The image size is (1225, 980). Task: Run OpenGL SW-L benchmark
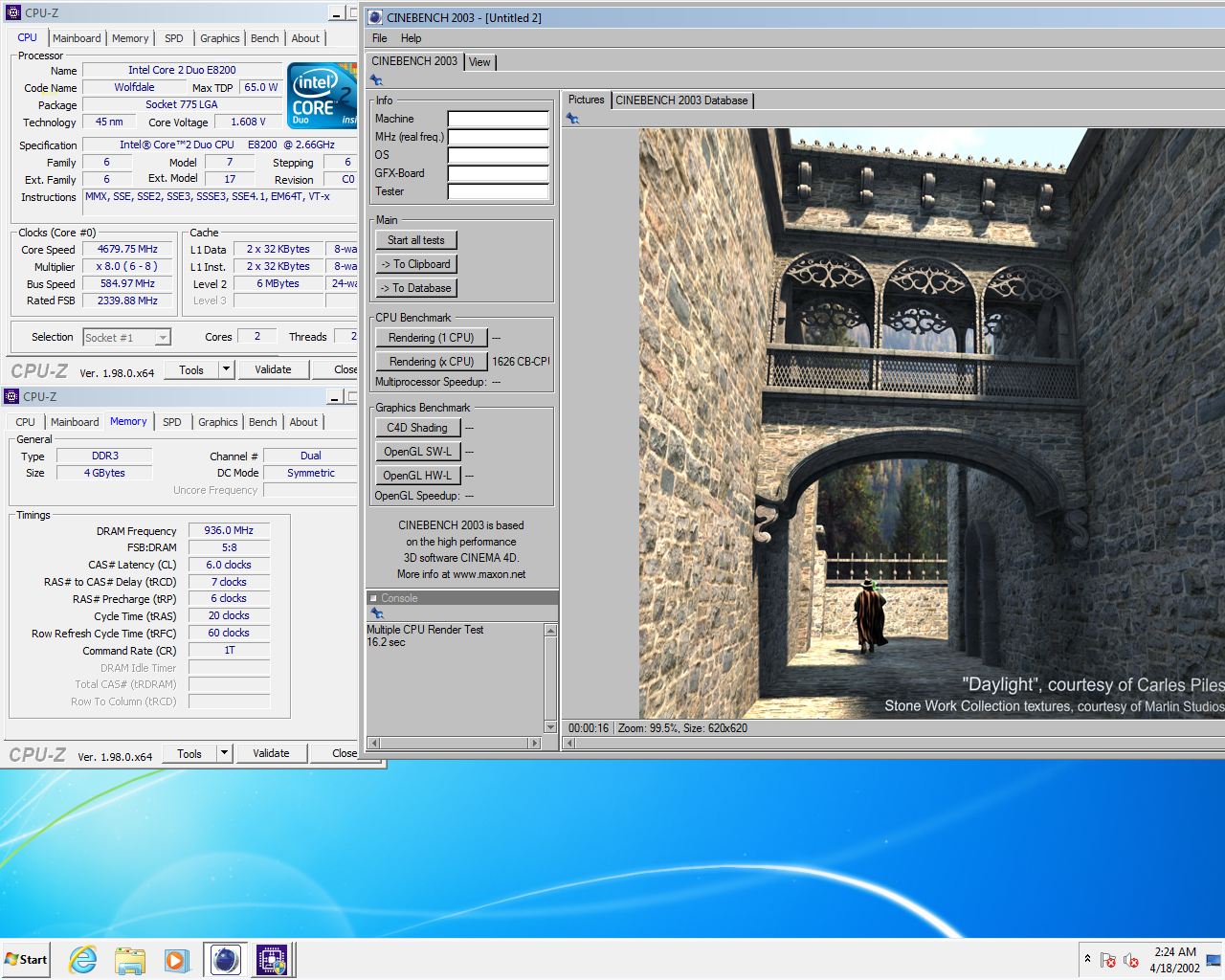(418, 452)
